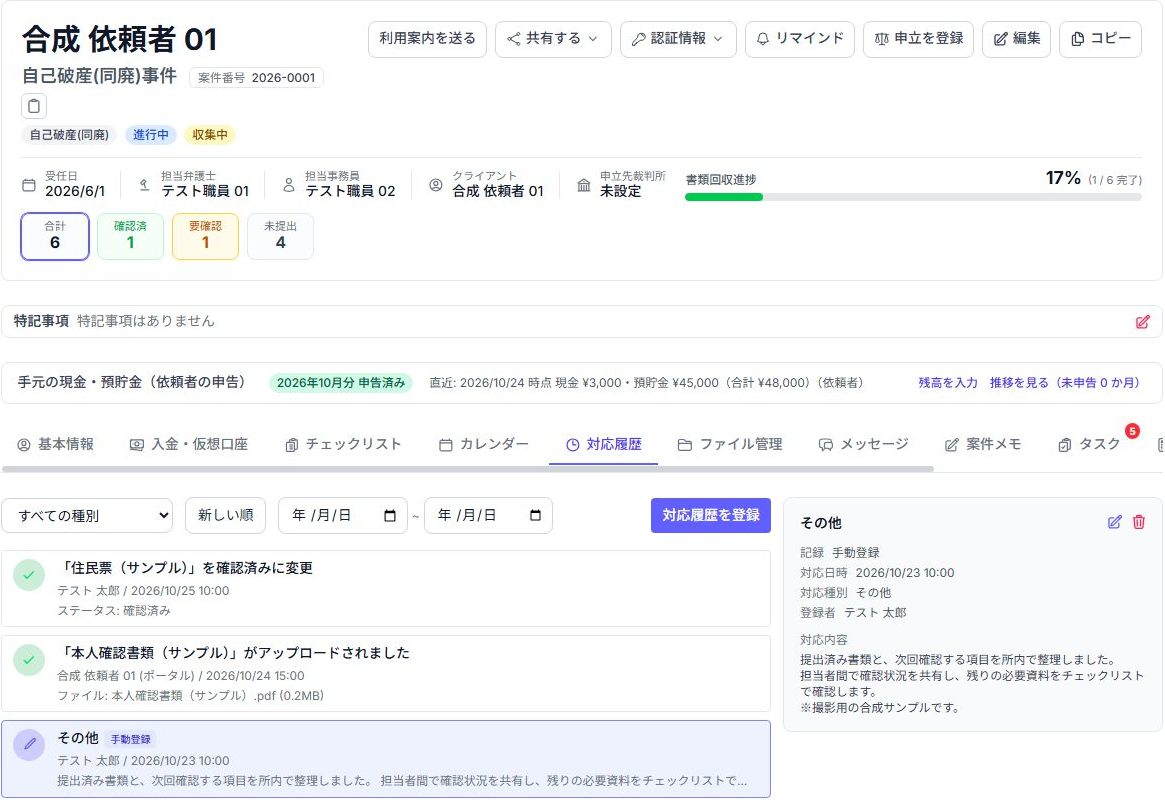Click partially visible tab icon after タスク
The height and width of the screenshot is (800, 1165).
[1161, 445]
